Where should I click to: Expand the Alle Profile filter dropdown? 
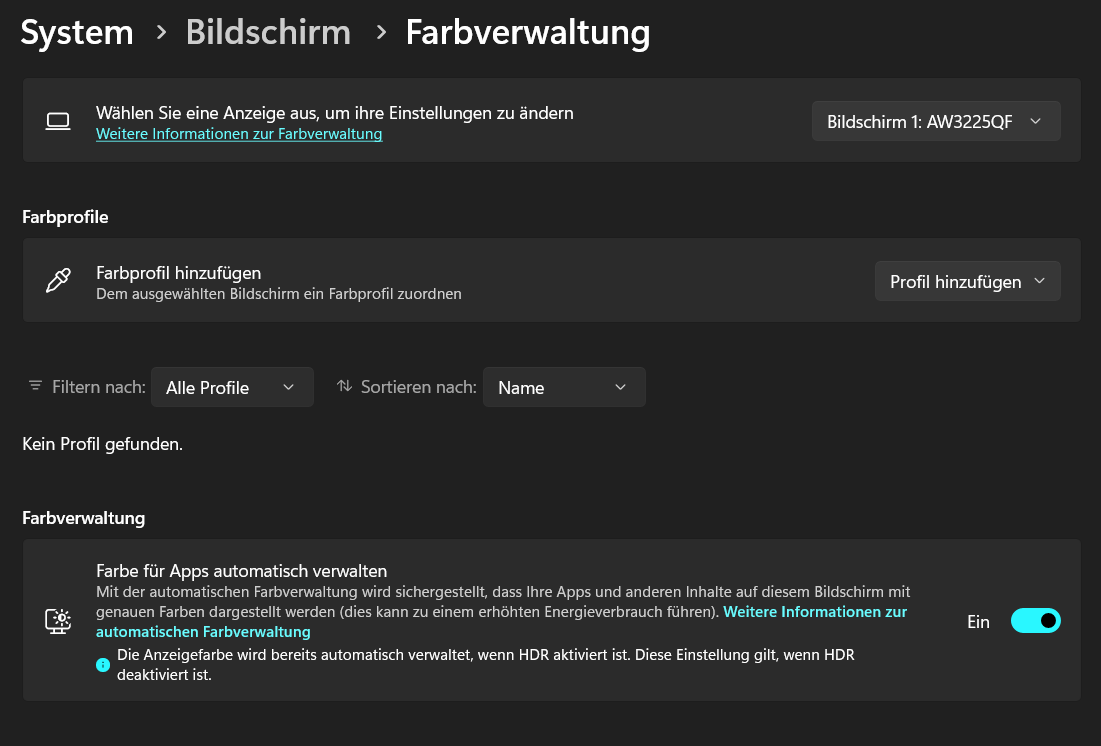tap(232, 387)
